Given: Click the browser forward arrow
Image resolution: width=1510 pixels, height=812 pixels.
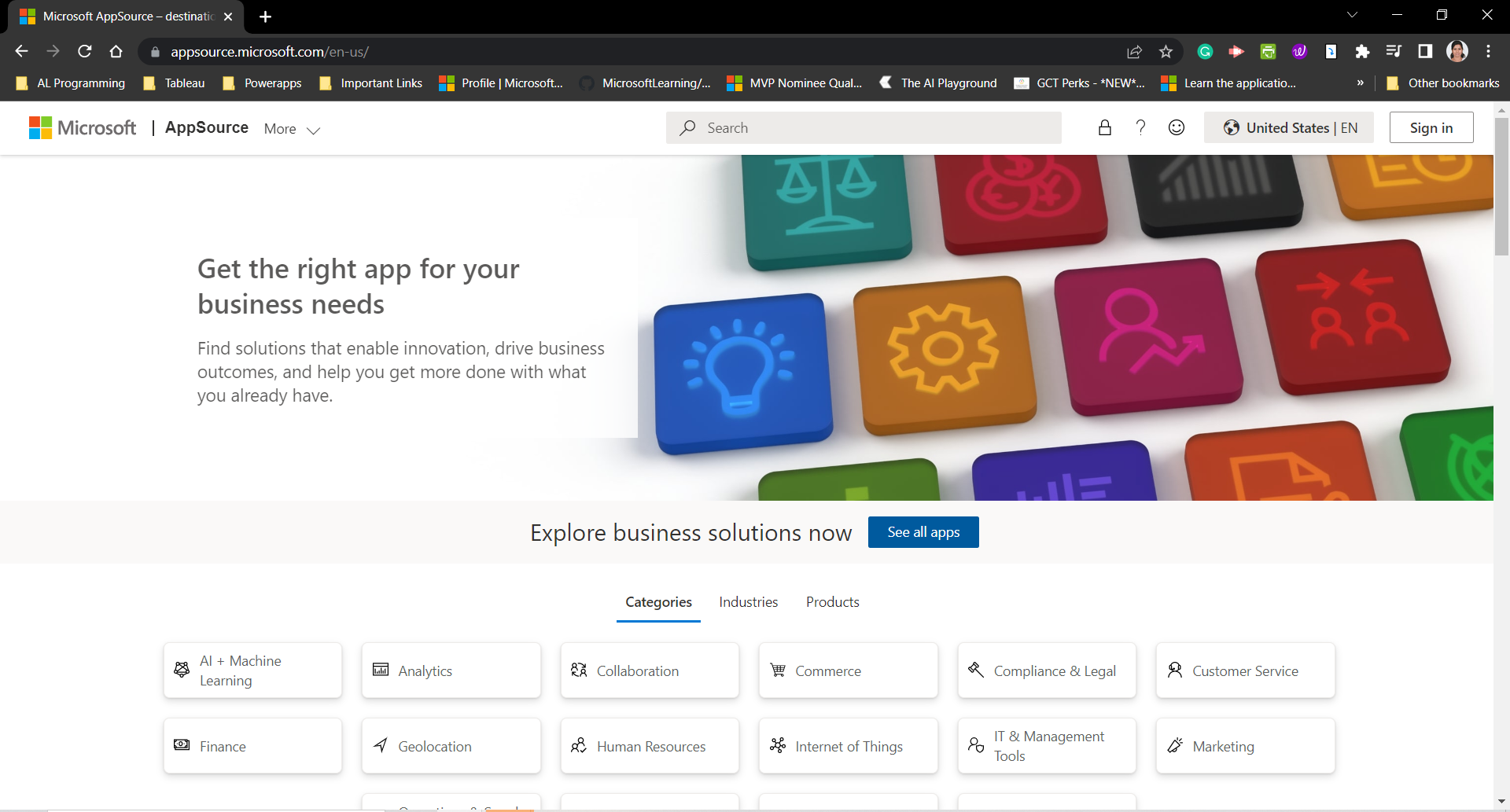Looking at the screenshot, I should point(53,51).
